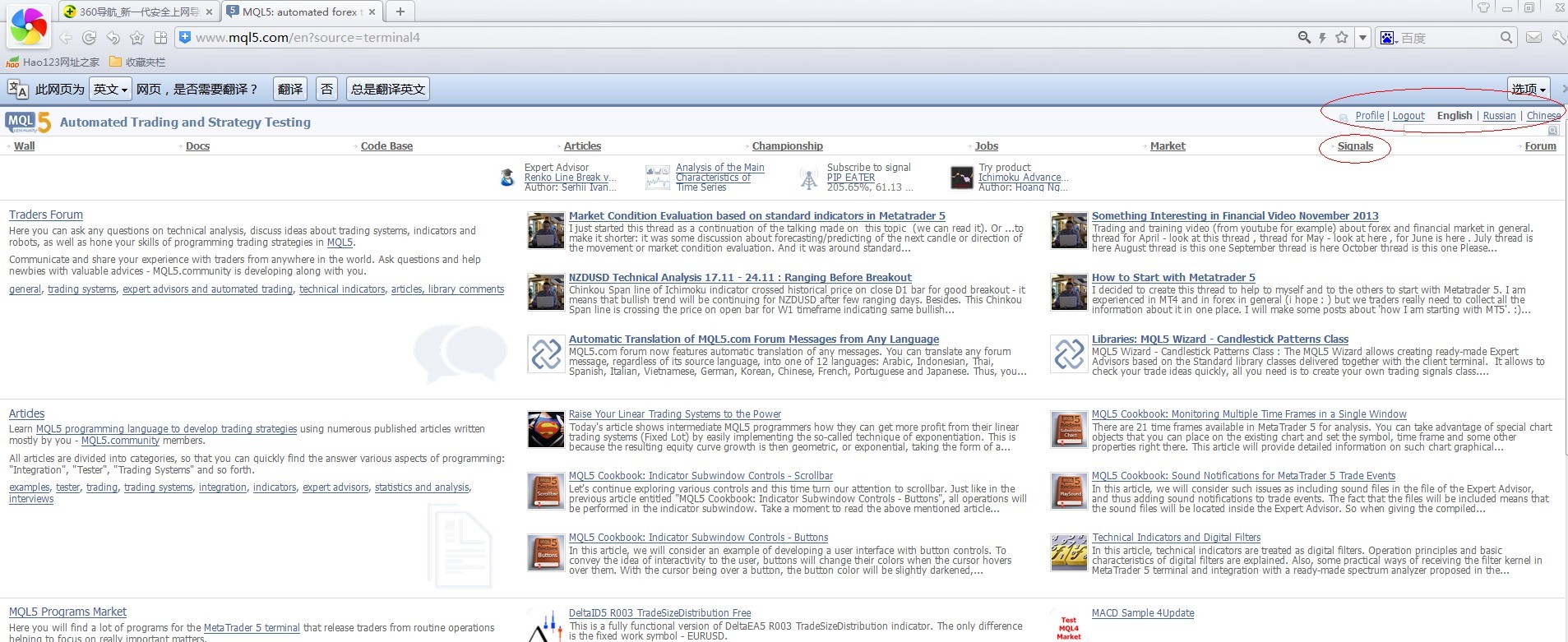This screenshot has height=642, width=1568.
Task: Toggle the lightning speed mode icon
Action: pyautogui.click(x=1323, y=37)
